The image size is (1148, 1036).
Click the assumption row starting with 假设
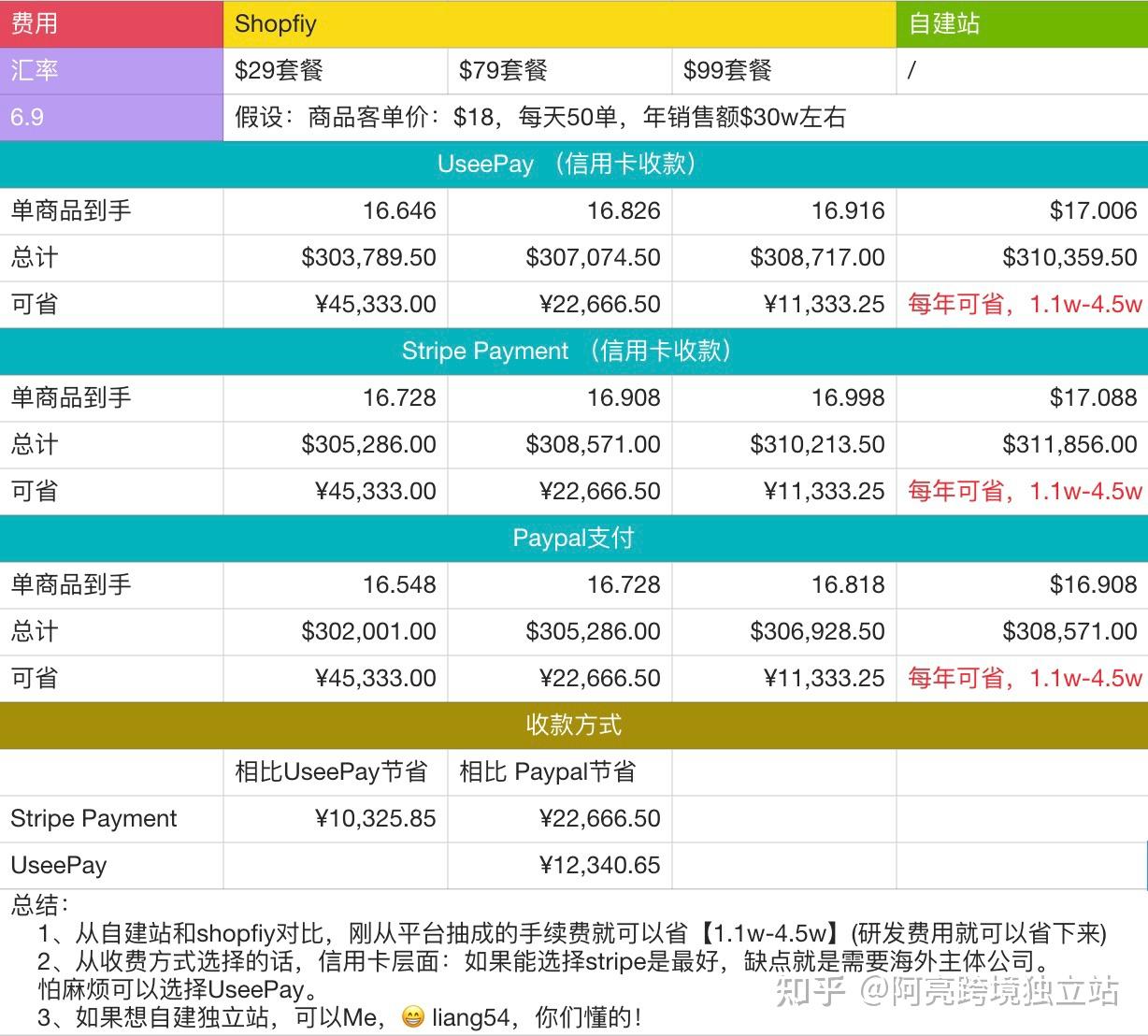tap(686, 117)
